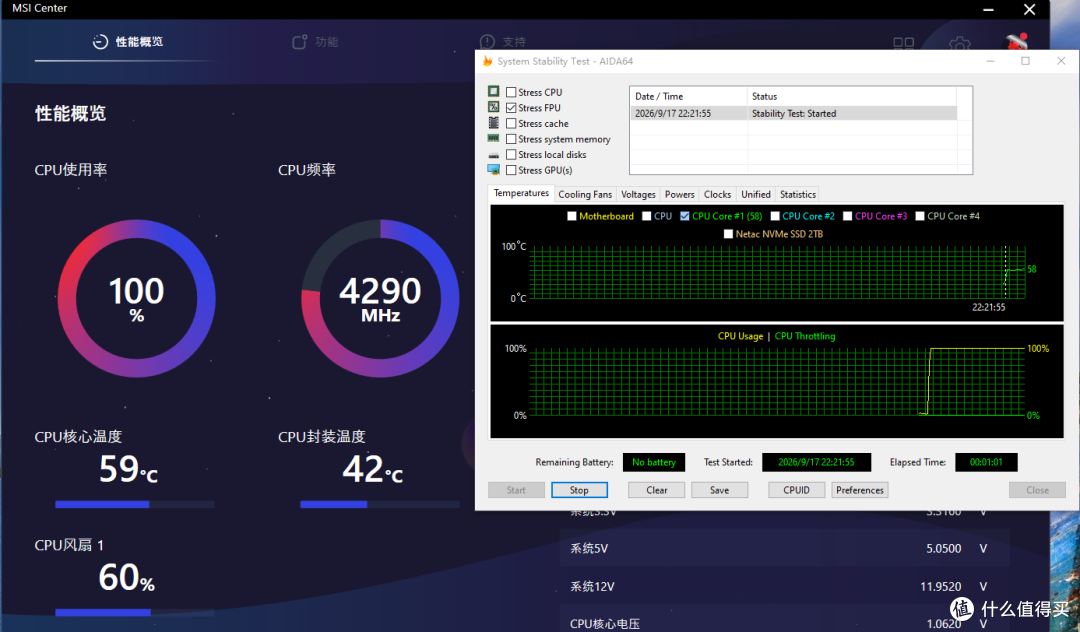Switch to the Statistics tab
The image size is (1080, 632).
(798, 195)
